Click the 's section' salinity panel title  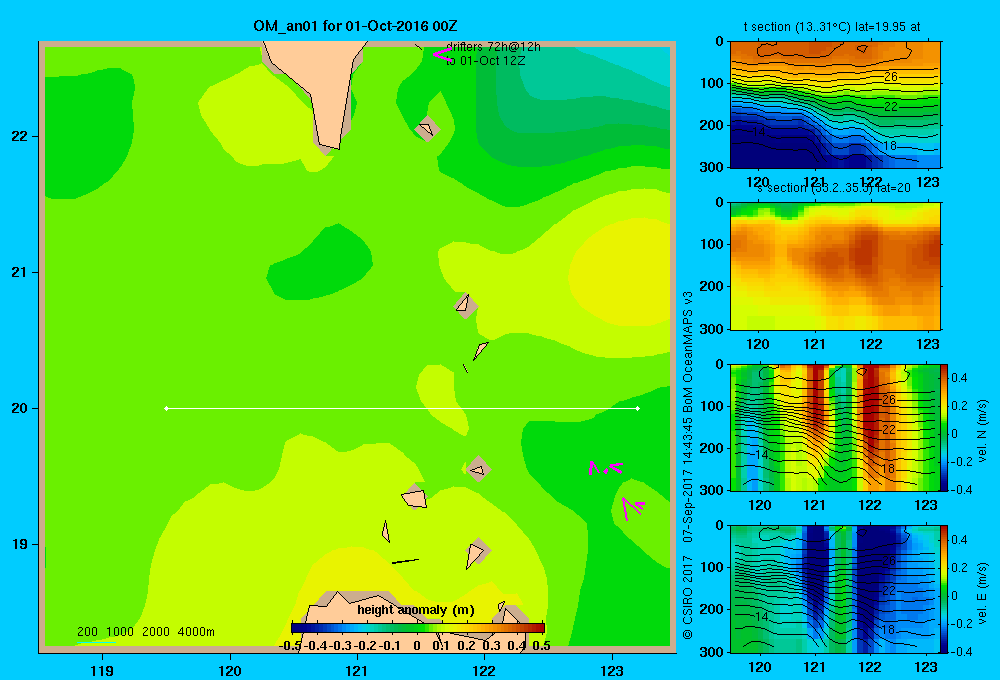tap(834, 188)
